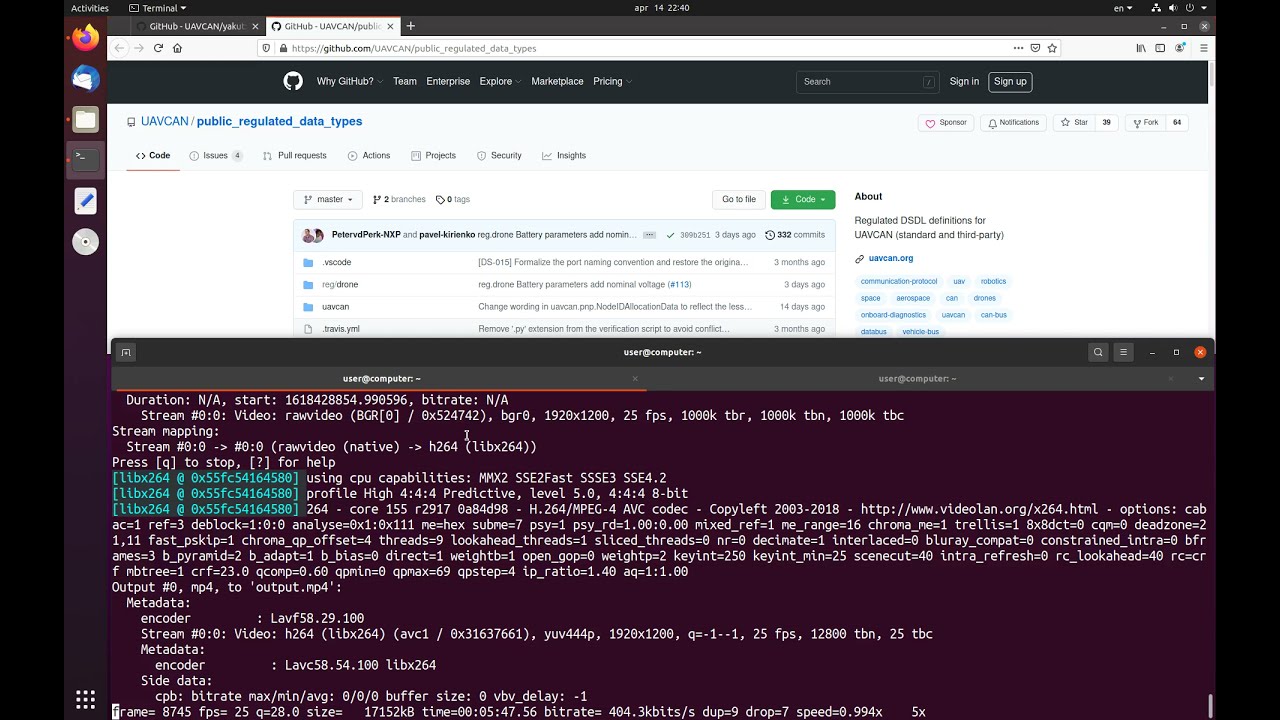Open Firefox account icon
The width and height of the screenshot is (1280, 720).
[x=1181, y=48]
